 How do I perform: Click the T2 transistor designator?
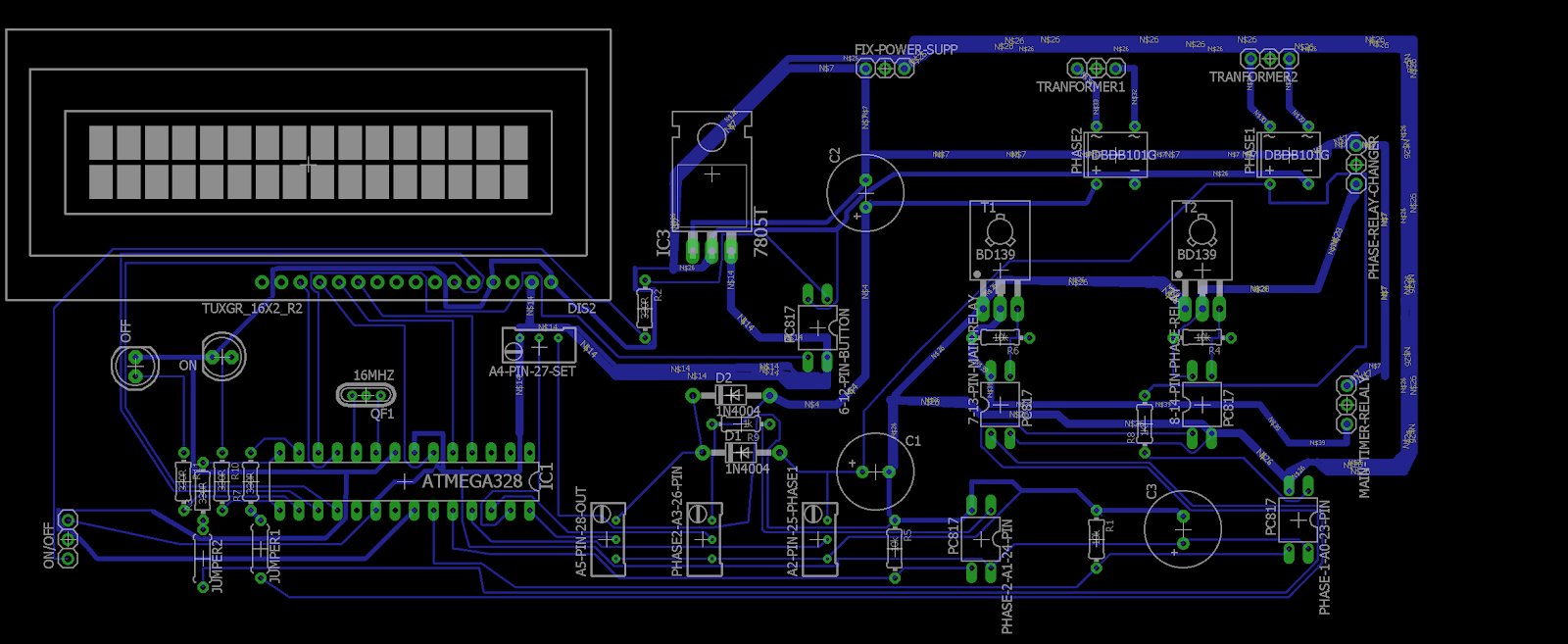click(1190, 208)
